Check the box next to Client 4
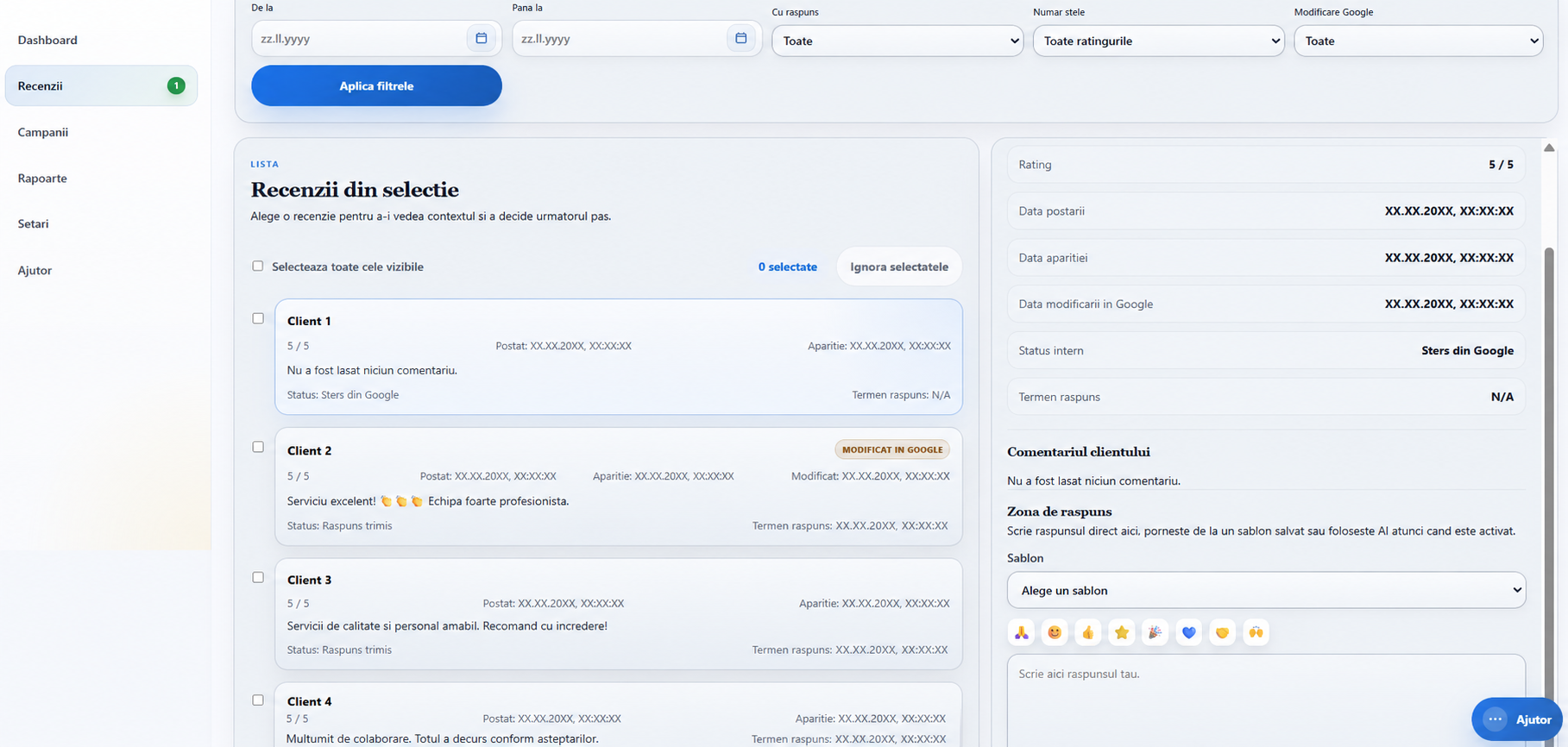Screen dimensions: 1568x747 (x=258, y=700)
